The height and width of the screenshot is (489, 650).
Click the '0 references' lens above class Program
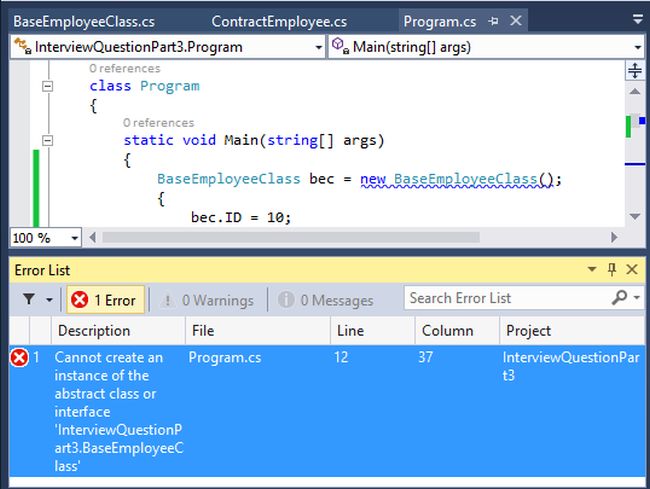[125, 68]
